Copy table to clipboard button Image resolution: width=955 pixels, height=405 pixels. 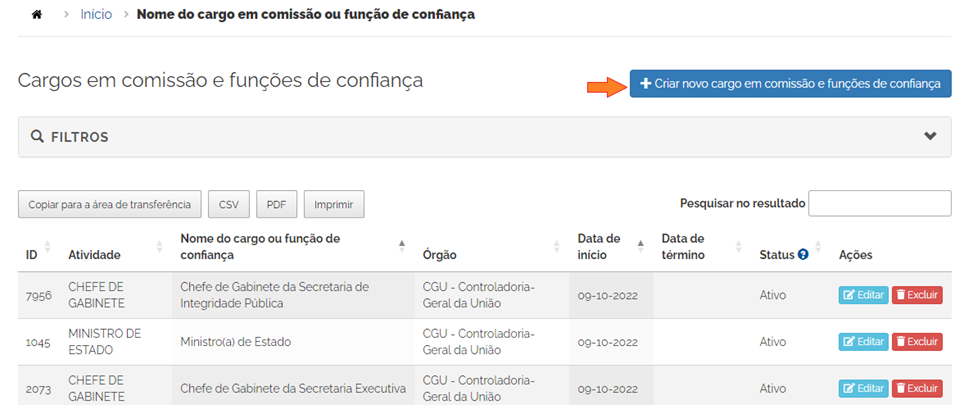point(110,204)
